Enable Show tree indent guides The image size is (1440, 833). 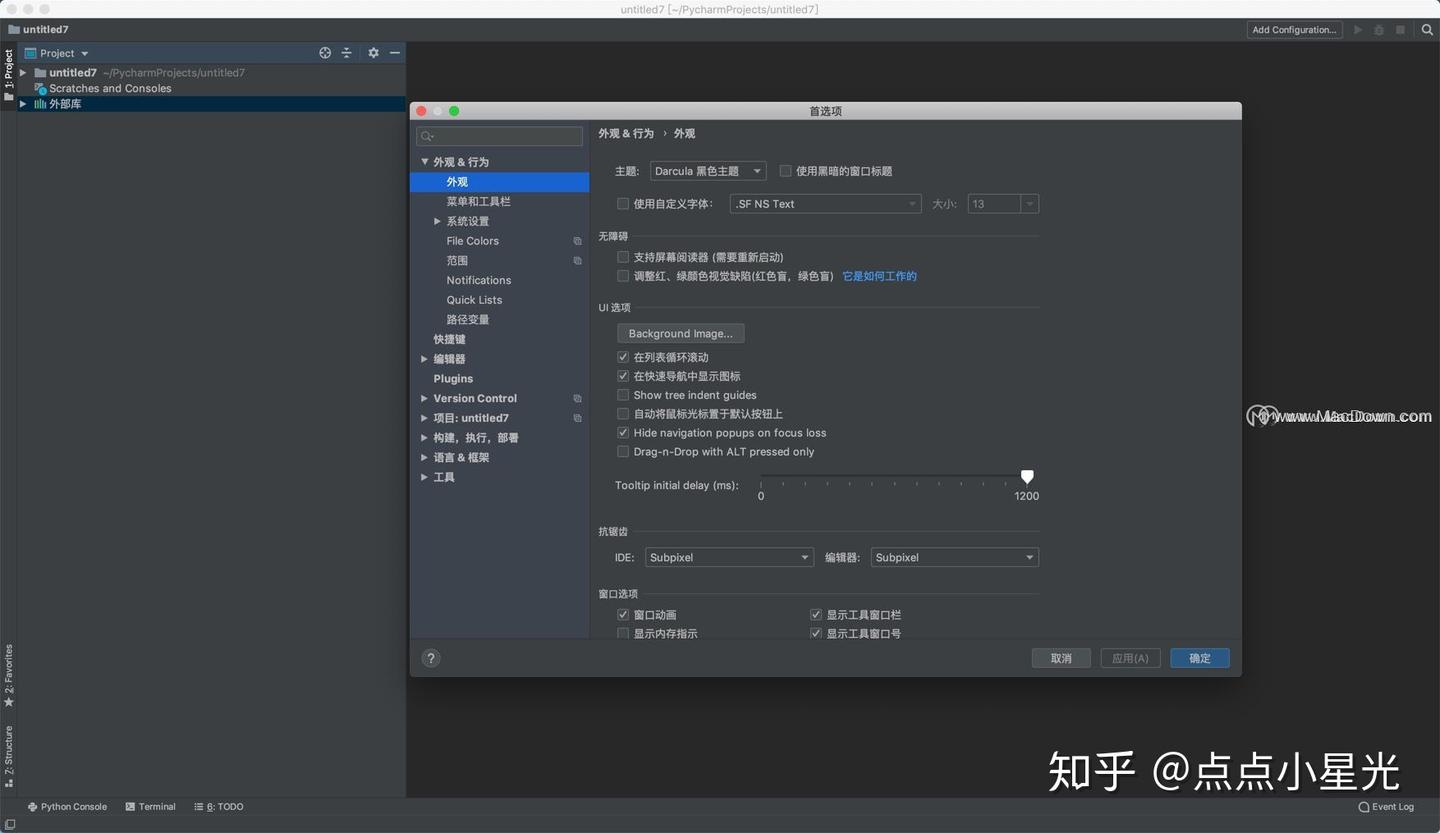click(623, 395)
